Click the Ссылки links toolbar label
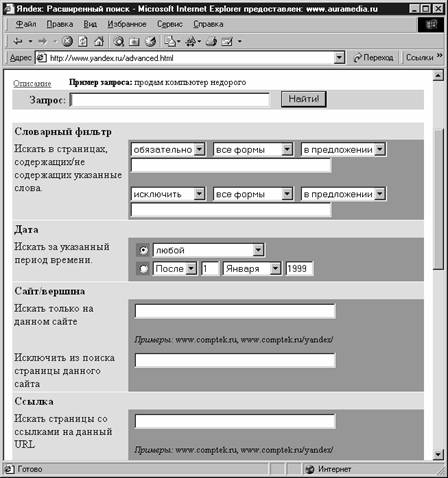The width and height of the screenshot is (448, 478). 419,58
